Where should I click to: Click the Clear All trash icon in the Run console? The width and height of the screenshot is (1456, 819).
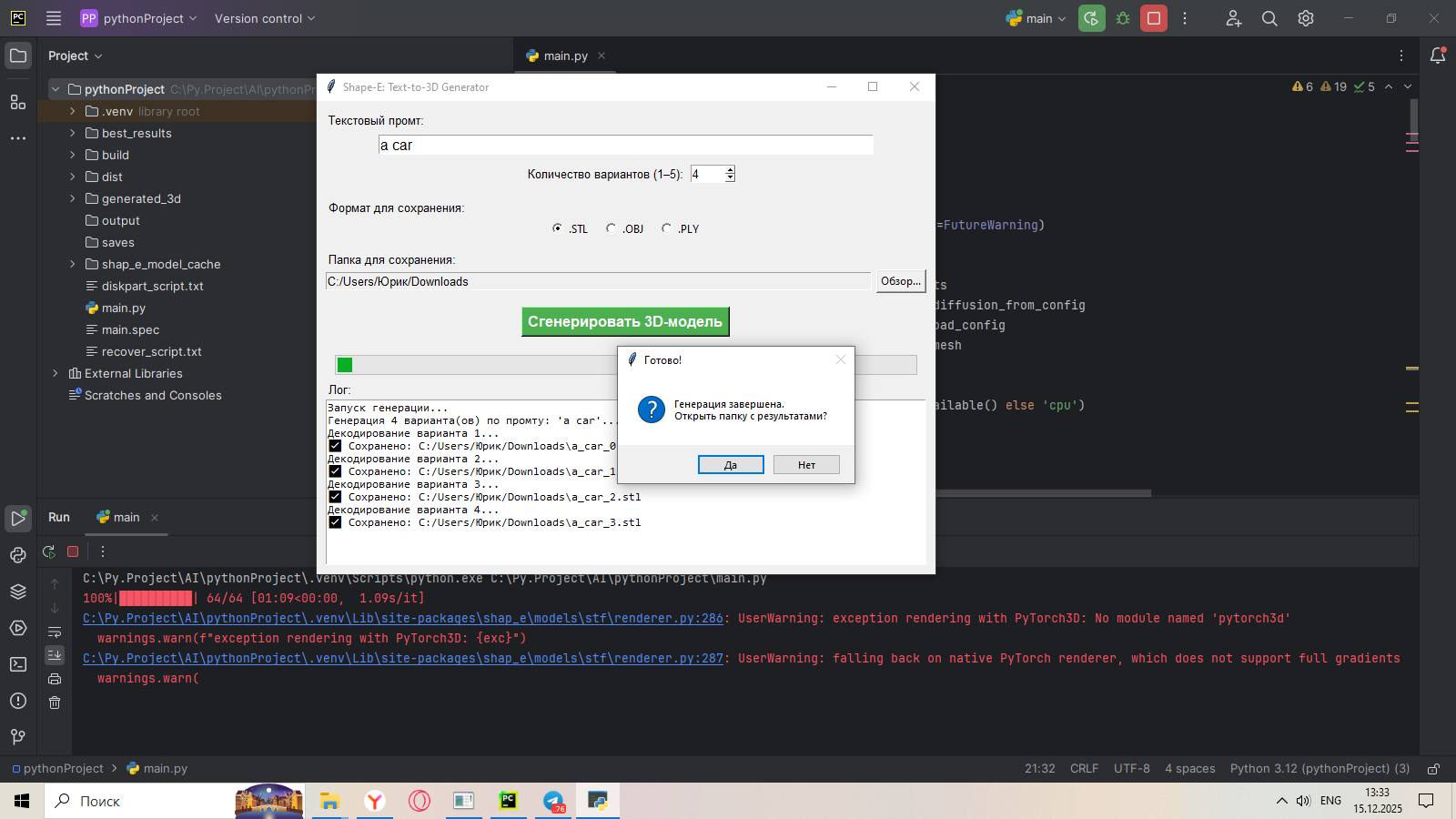55,703
